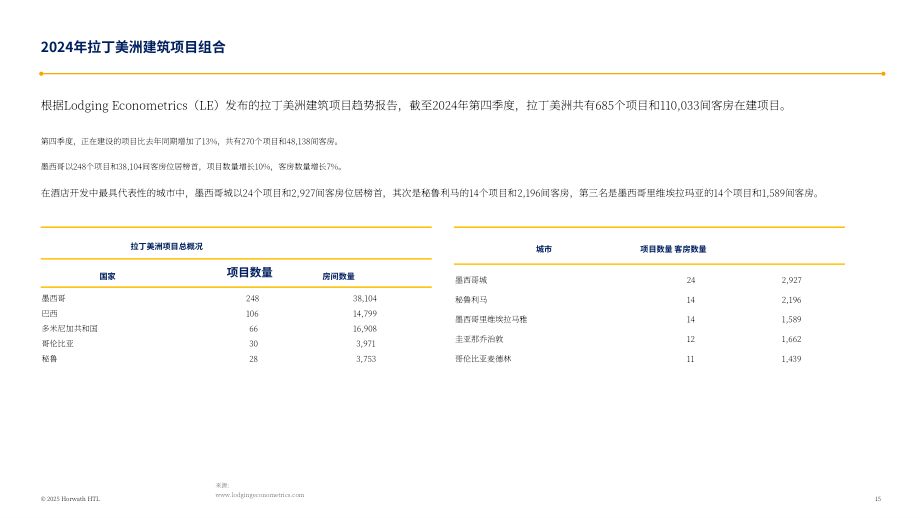The width and height of the screenshot is (920, 518).
Task: Select the 圭亚那乔治敦 city row label
Action: point(479,339)
